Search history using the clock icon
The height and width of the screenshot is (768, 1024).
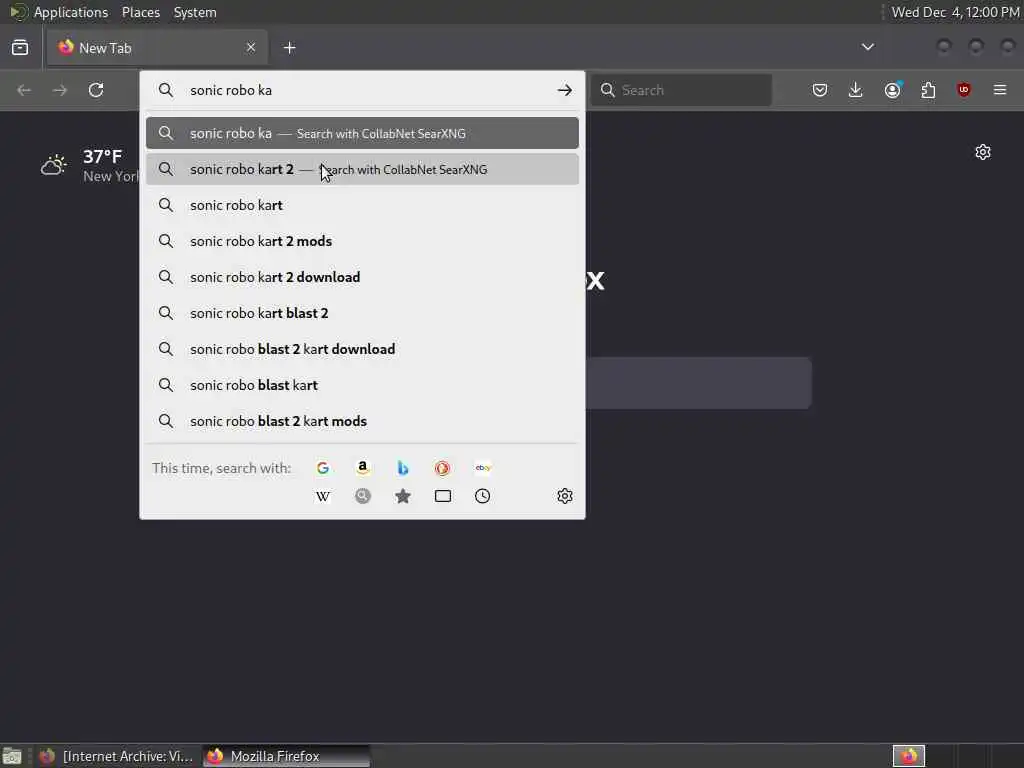coord(483,496)
